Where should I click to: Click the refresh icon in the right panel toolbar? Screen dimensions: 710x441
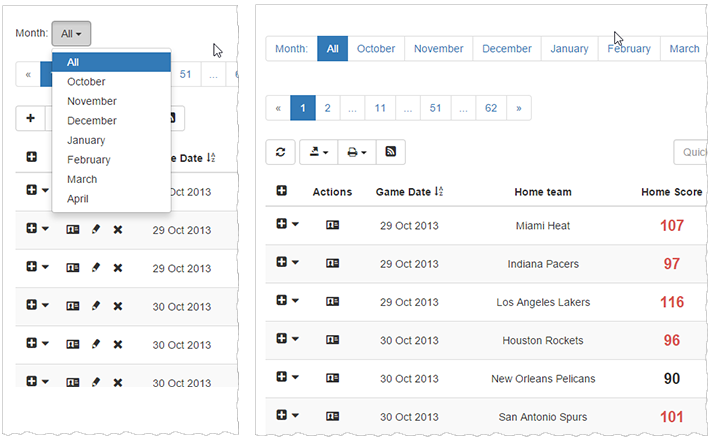click(280, 152)
